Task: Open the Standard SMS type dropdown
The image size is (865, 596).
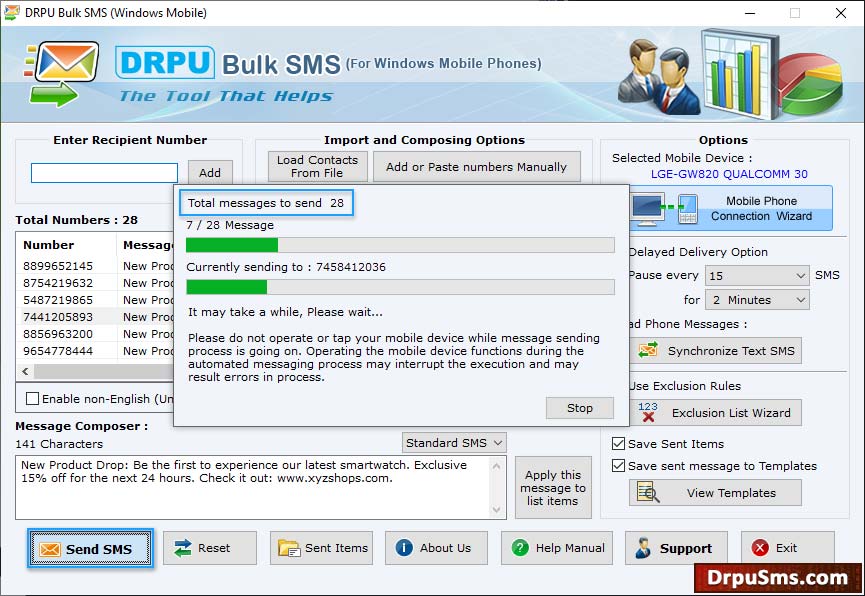Action: (x=454, y=443)
